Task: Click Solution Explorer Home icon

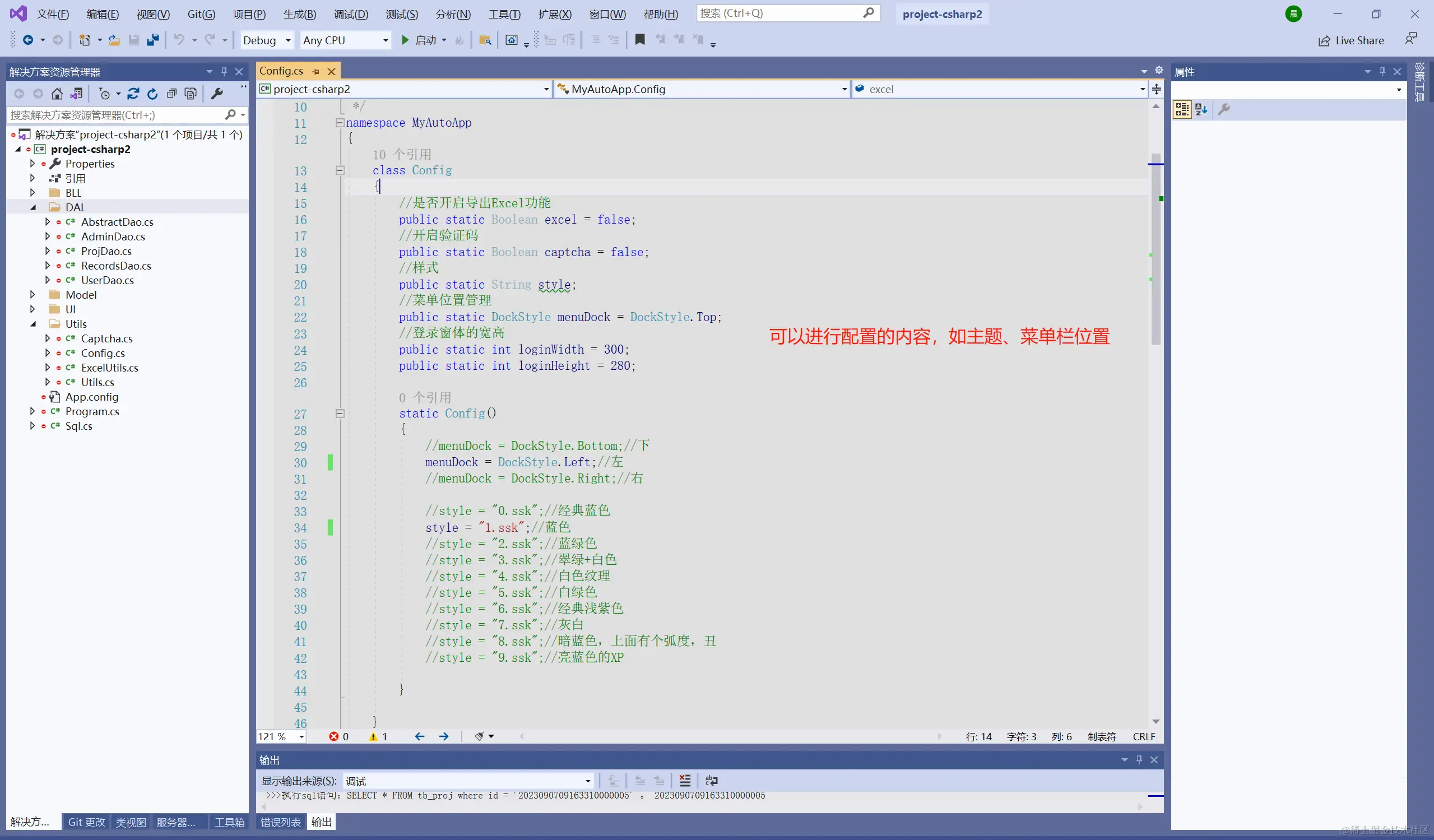Action: [57, 94]
